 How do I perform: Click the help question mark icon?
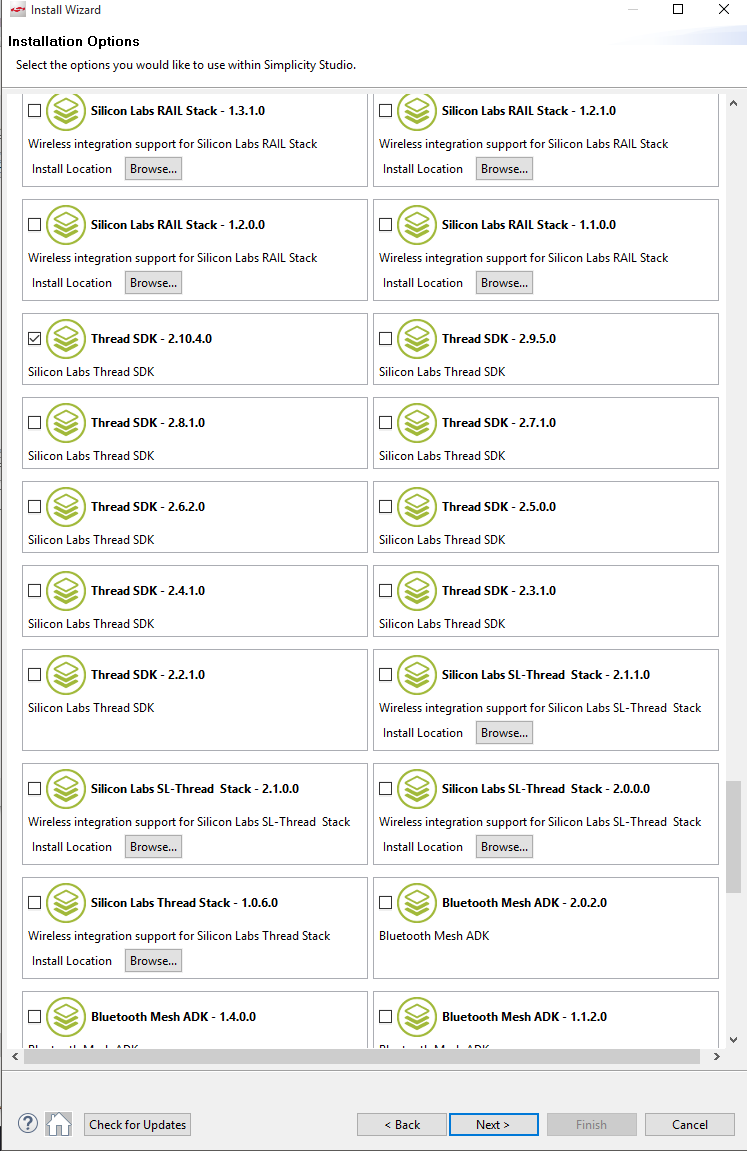pos(28,1124)
